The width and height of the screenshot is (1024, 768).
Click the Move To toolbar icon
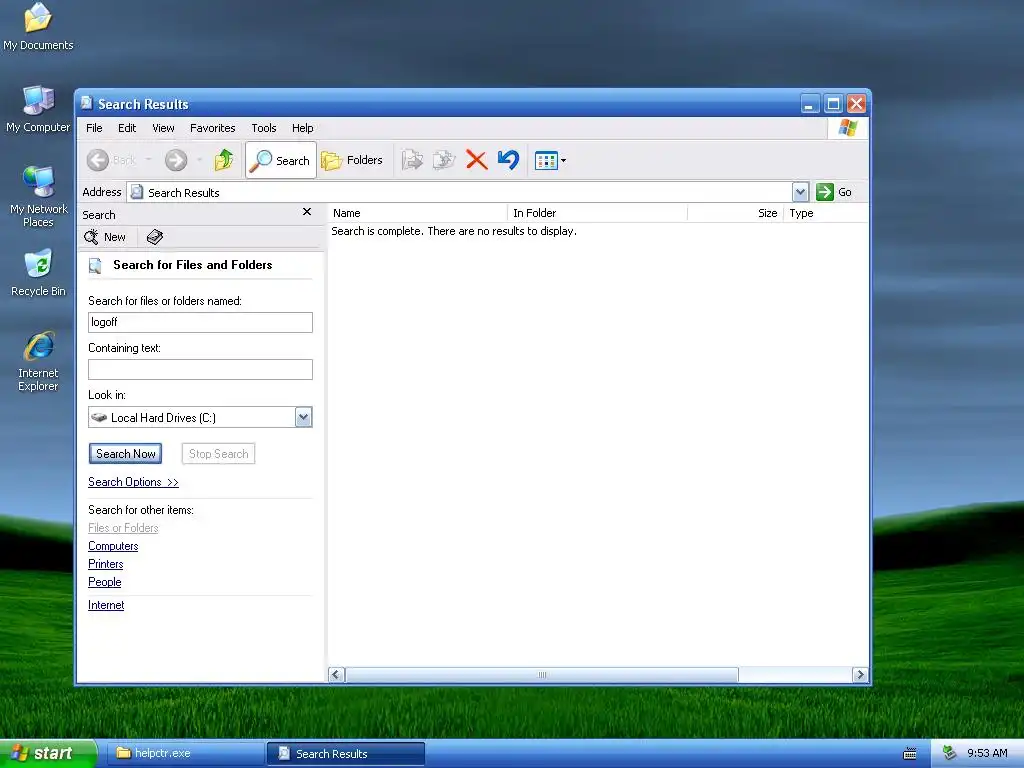pyautogui.click(x=412, y=160)
